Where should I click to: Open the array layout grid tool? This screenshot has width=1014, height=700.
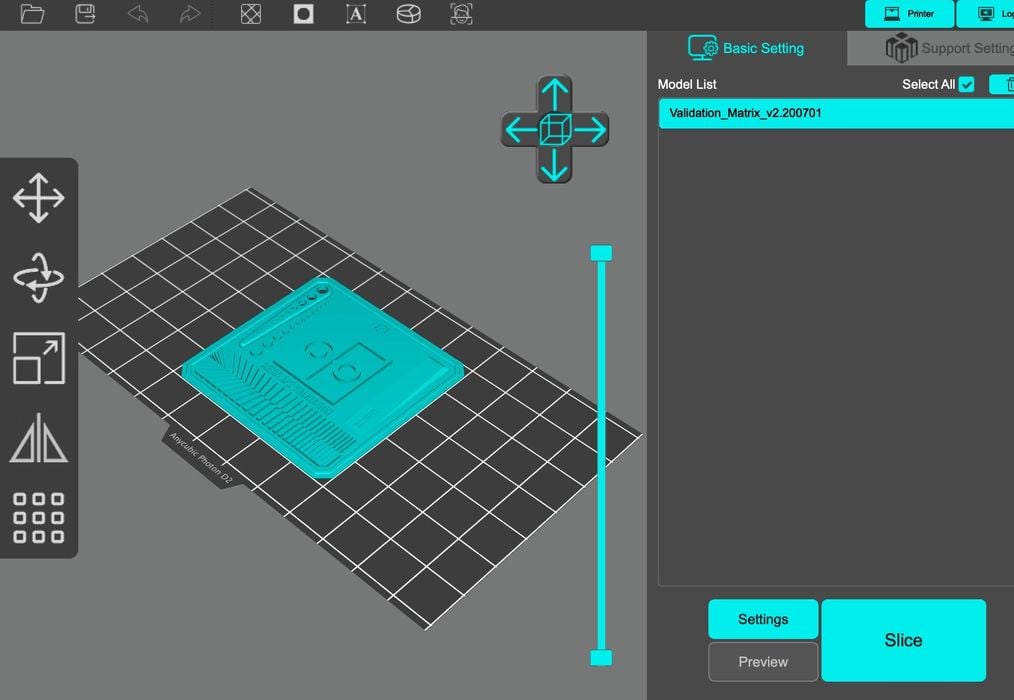[39, 518]
